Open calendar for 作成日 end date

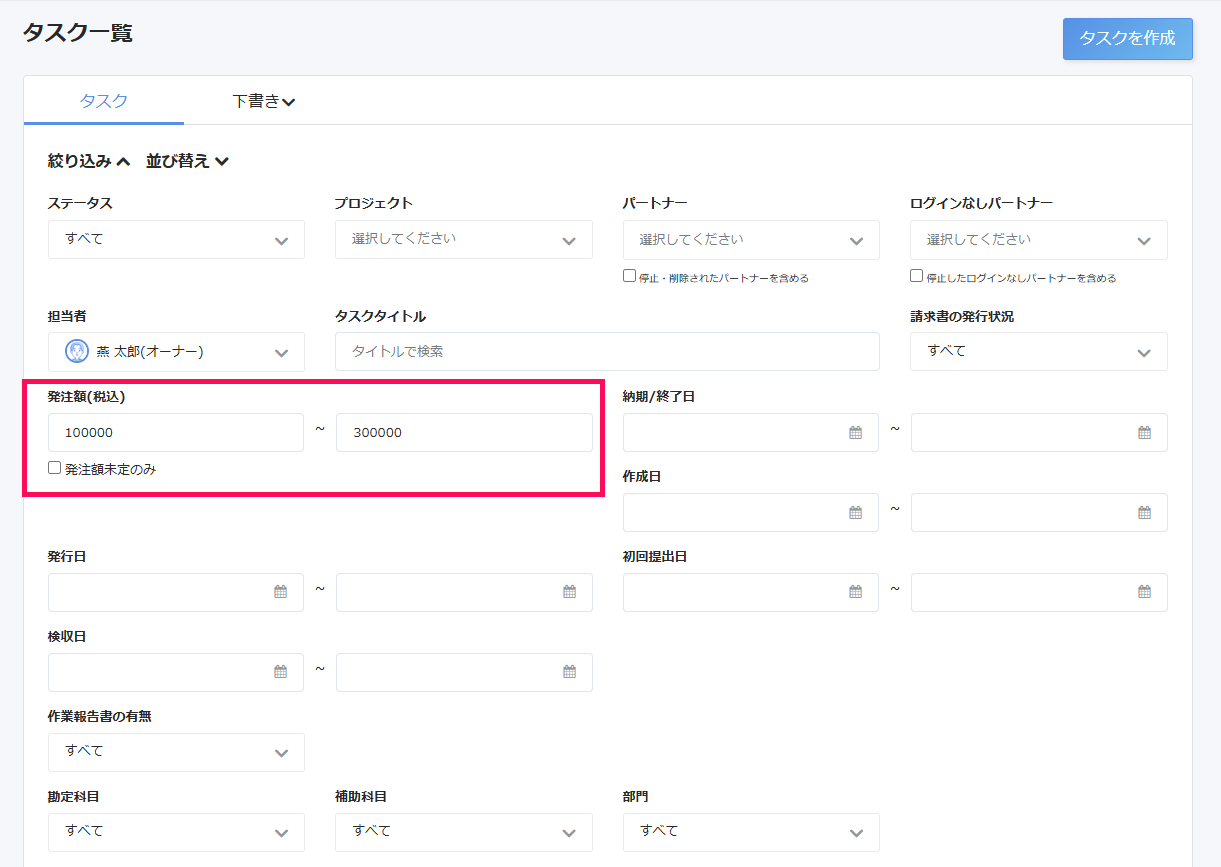1144,513
